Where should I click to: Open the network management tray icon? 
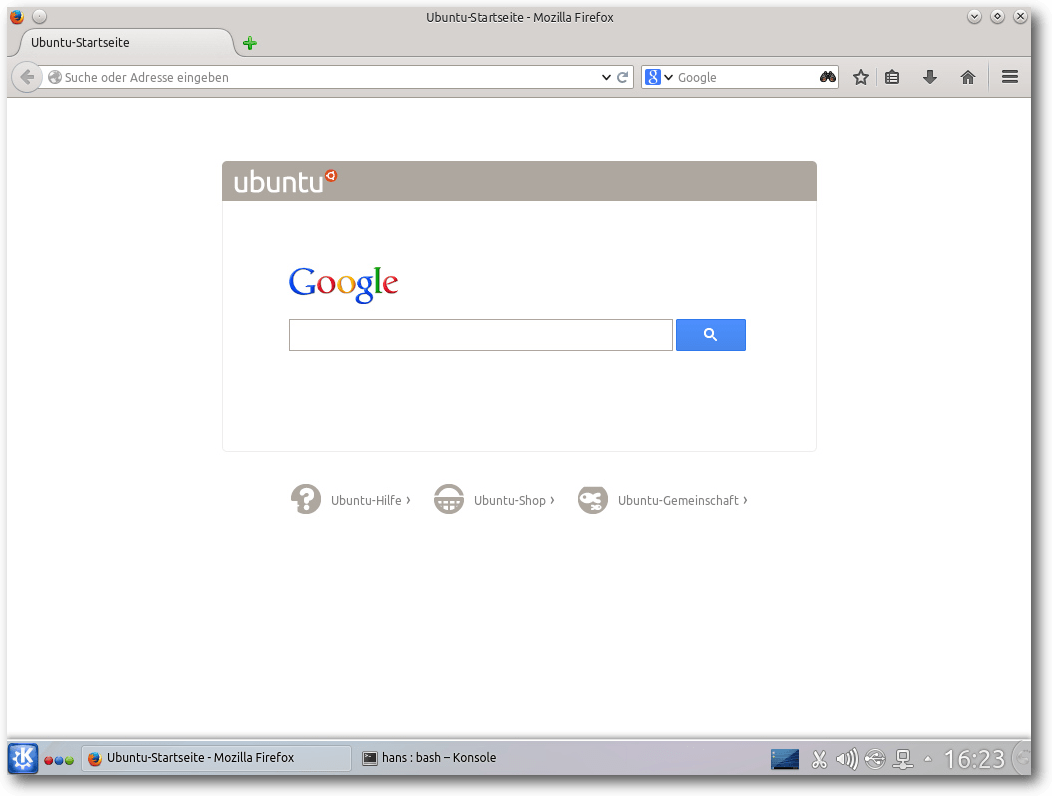[903, 759]
